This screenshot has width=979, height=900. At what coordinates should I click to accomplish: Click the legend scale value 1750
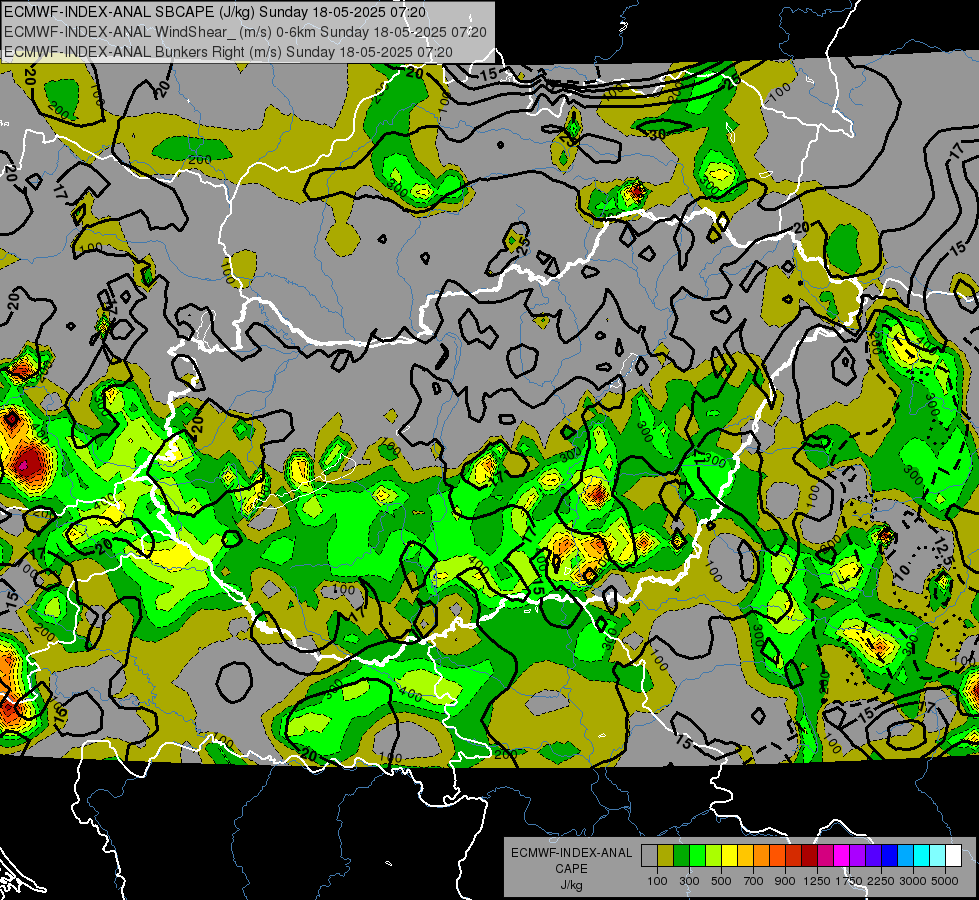(x=849, y=881)
